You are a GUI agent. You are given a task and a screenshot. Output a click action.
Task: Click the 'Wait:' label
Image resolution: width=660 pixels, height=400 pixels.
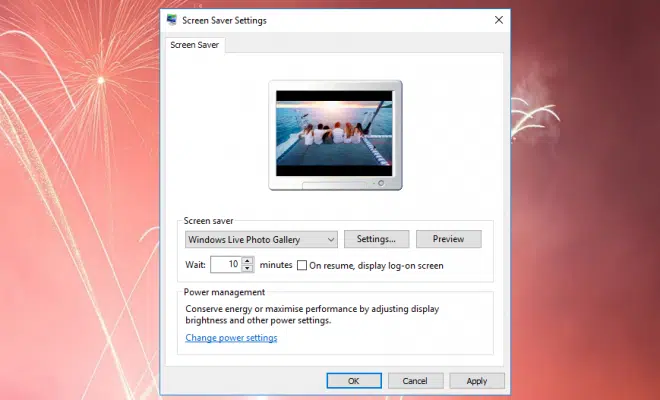click(x=195, y=265)
